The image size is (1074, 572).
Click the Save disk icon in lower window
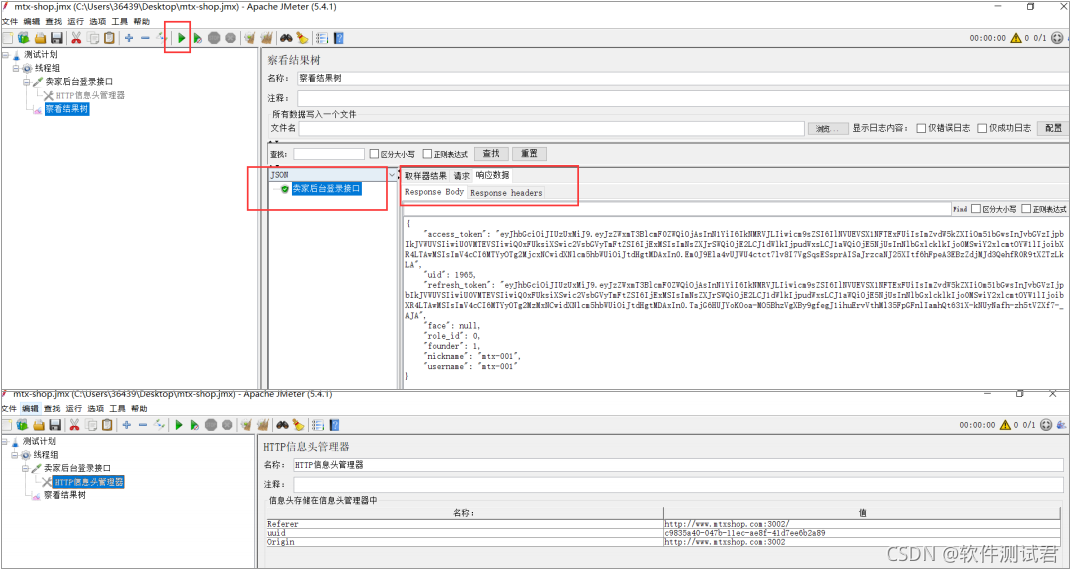[55, 425]
